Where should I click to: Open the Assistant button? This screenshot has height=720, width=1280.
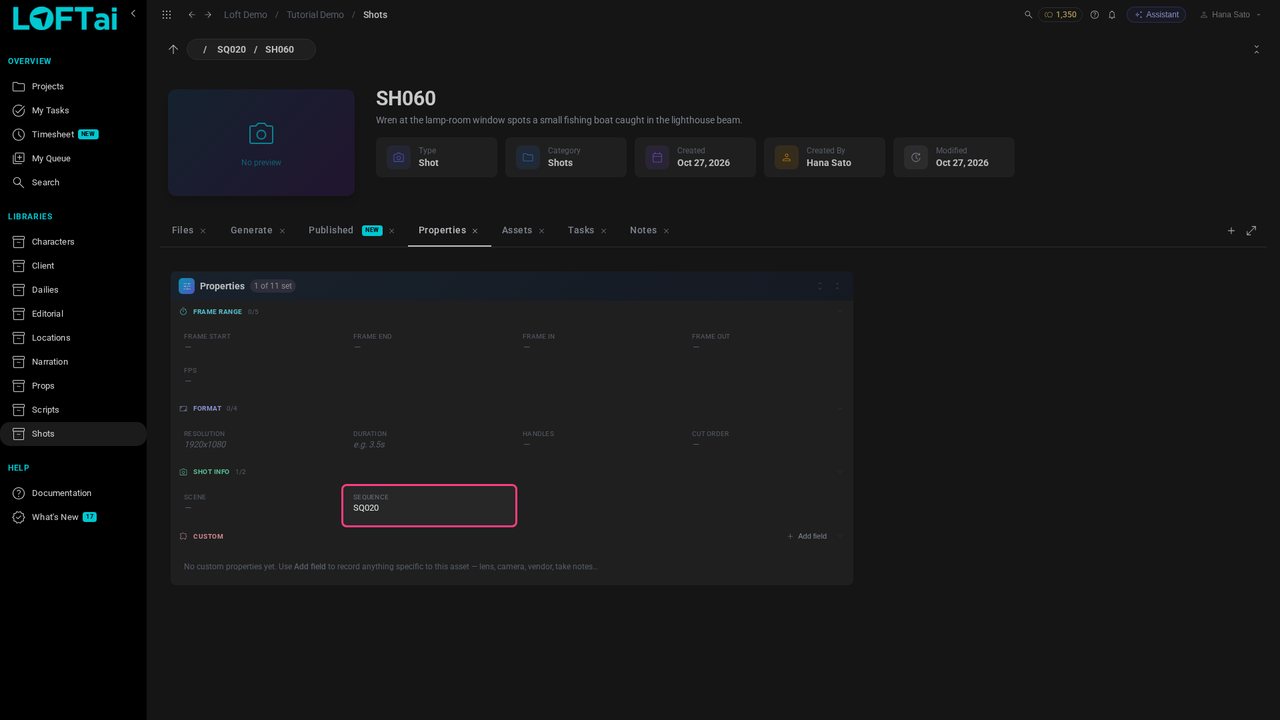[x=1156, y=15]
